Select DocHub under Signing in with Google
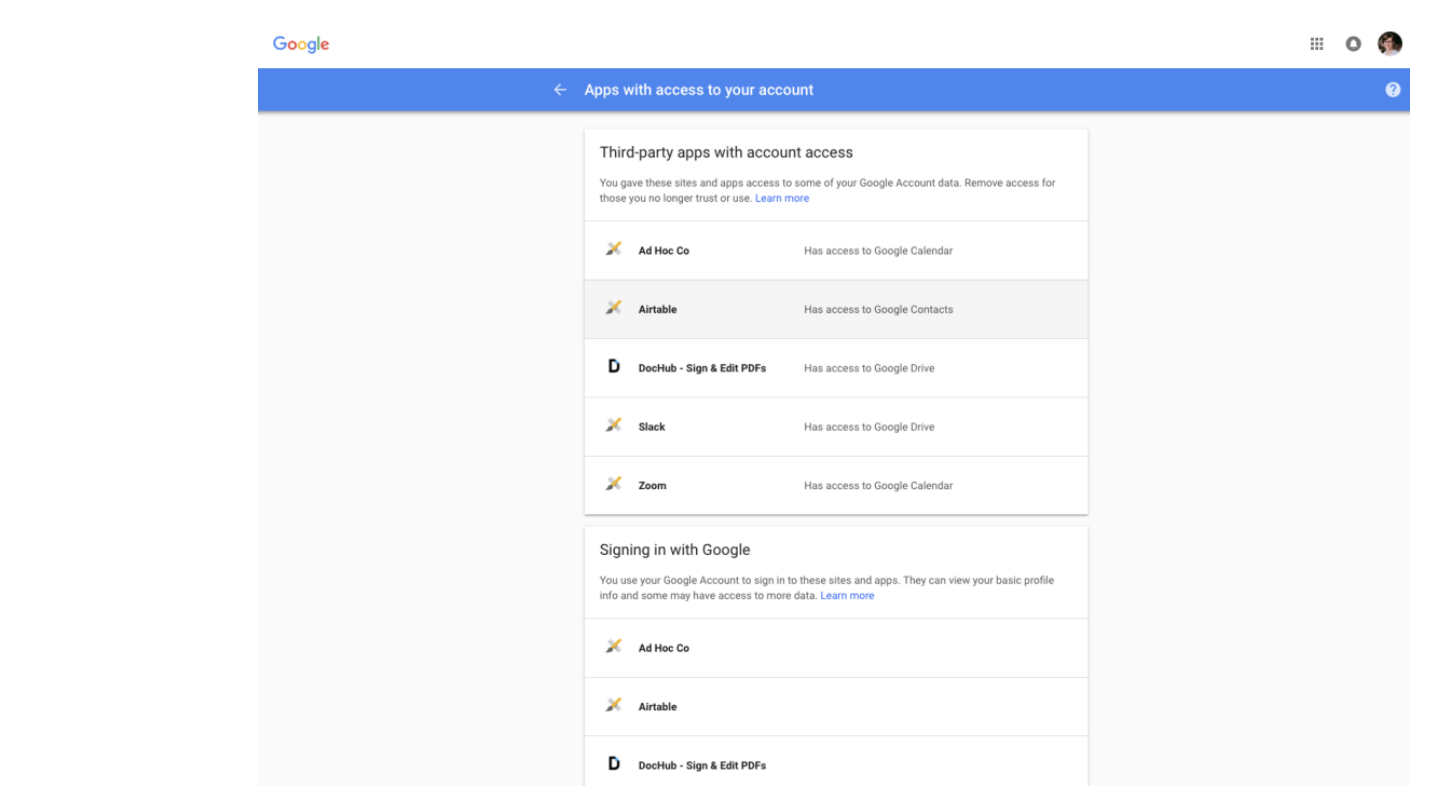 (836, 762)
